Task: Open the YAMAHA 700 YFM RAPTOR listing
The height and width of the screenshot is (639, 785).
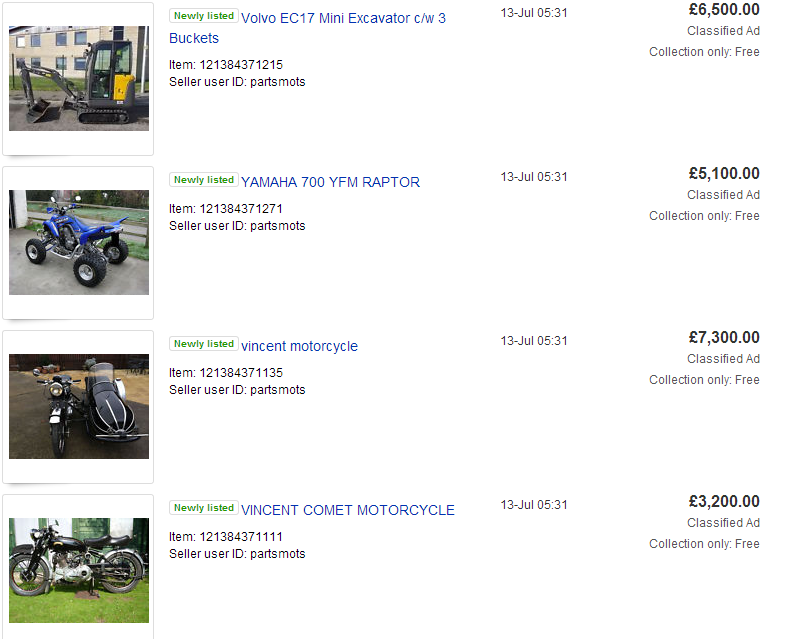Action: click(x=330, y=182)
